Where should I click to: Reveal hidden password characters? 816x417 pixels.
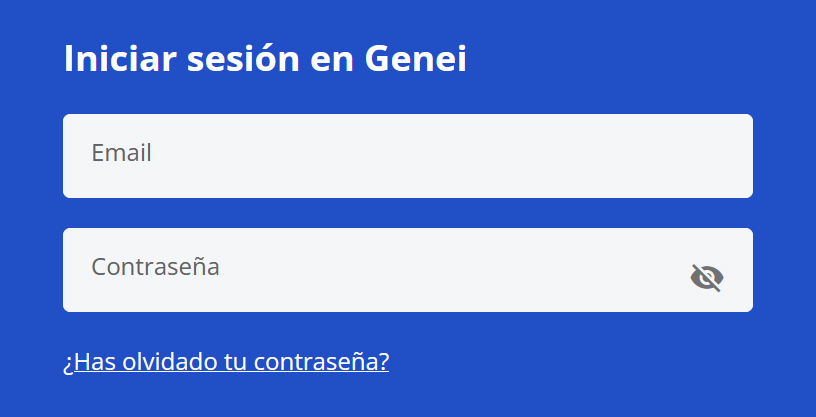pos(707,277)
